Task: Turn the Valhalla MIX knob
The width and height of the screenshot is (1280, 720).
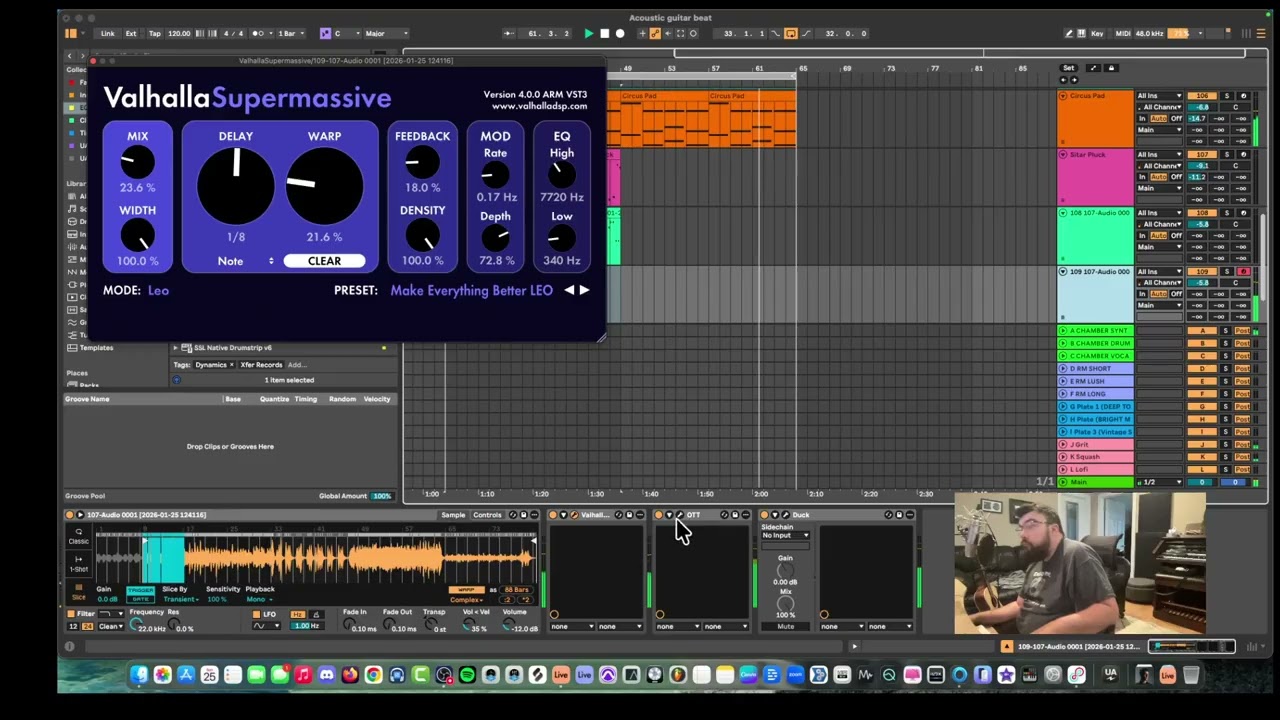Action: coord(137,162)
